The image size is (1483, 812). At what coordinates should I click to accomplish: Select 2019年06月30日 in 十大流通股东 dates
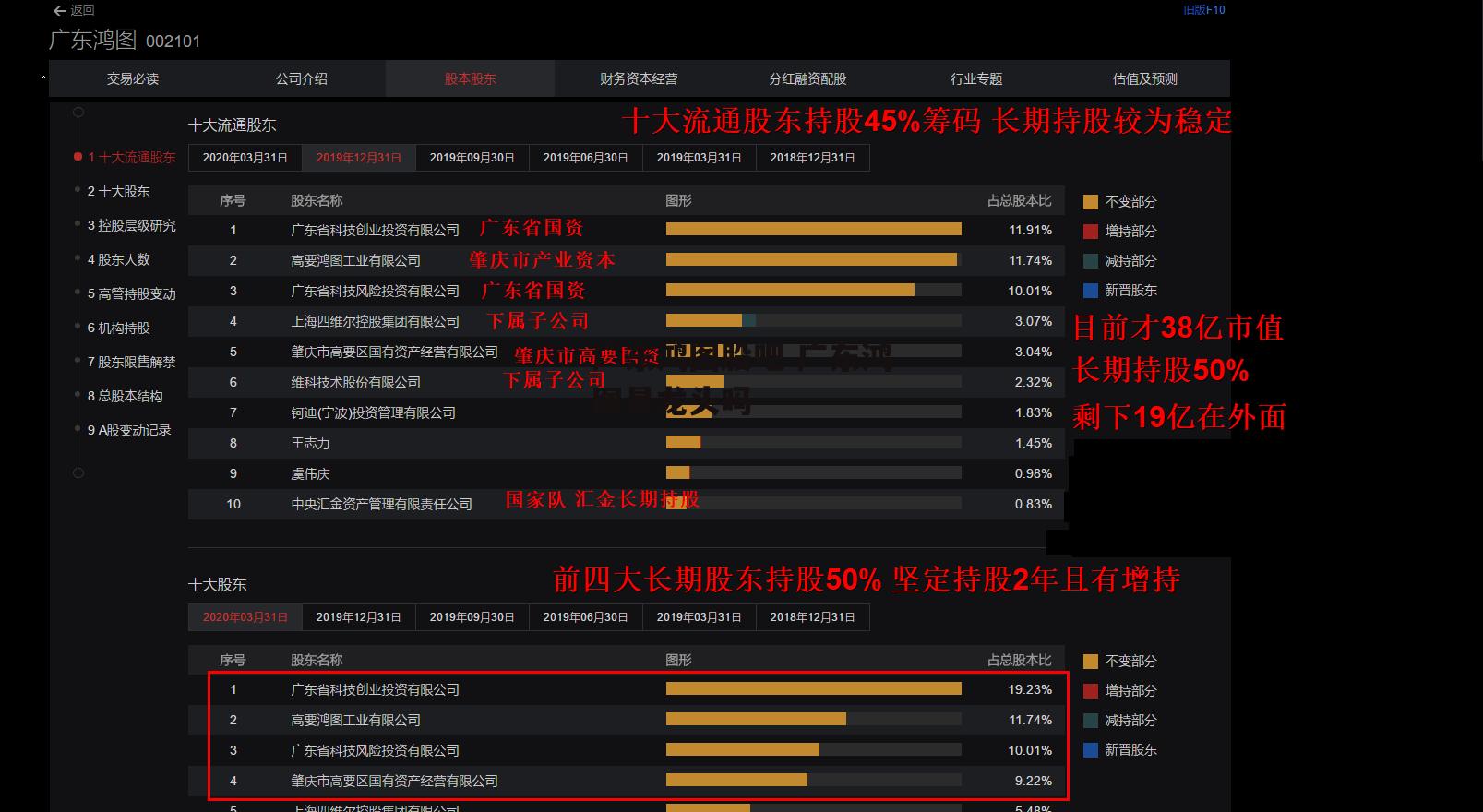[x=586, y=158]
